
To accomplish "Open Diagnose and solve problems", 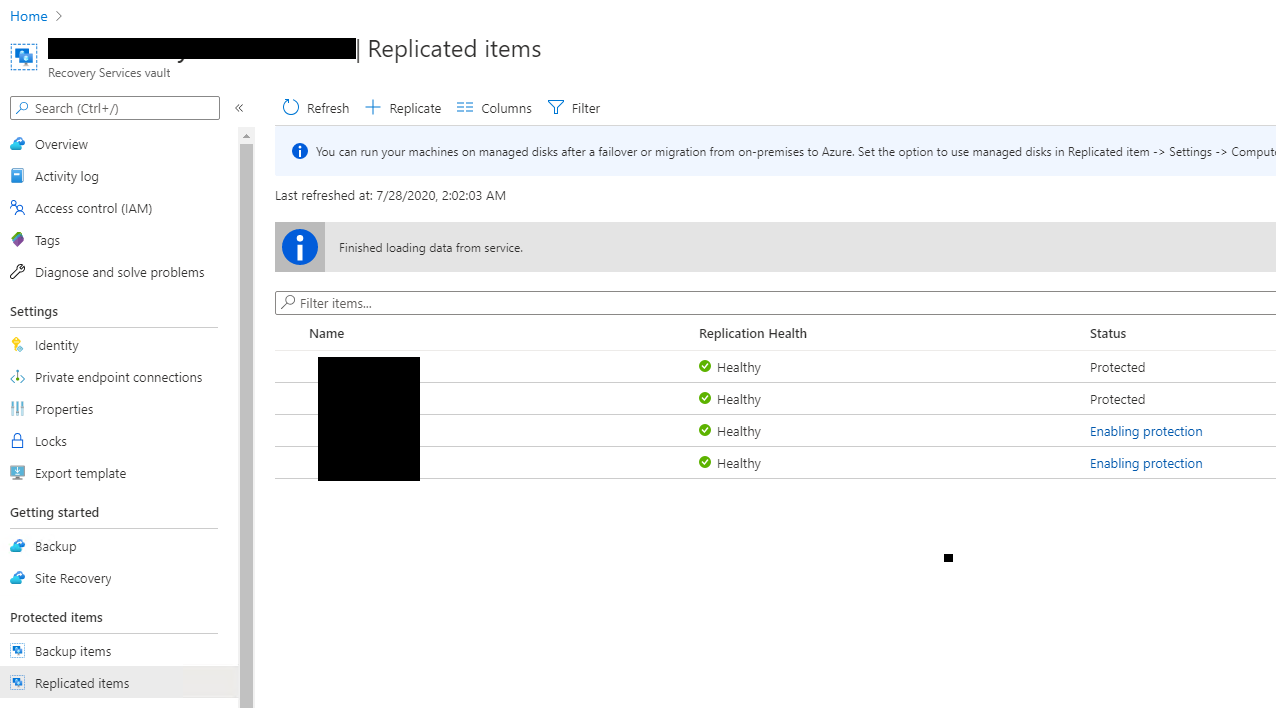I will click(x=119, y=273).
